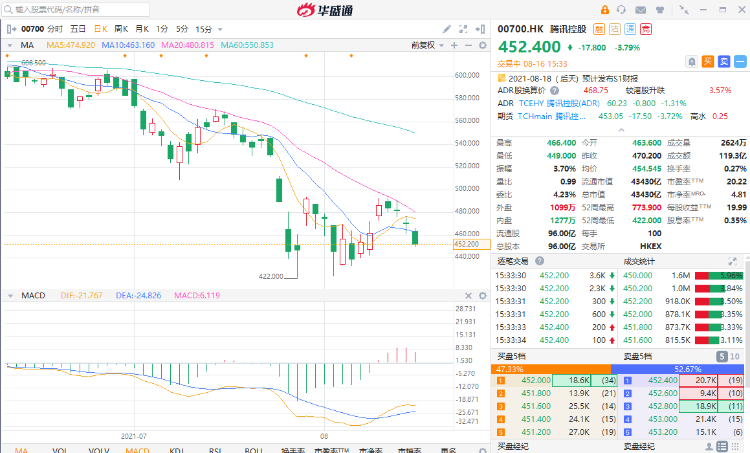Click ask level 3 price 452.800

tap(663, 406)
